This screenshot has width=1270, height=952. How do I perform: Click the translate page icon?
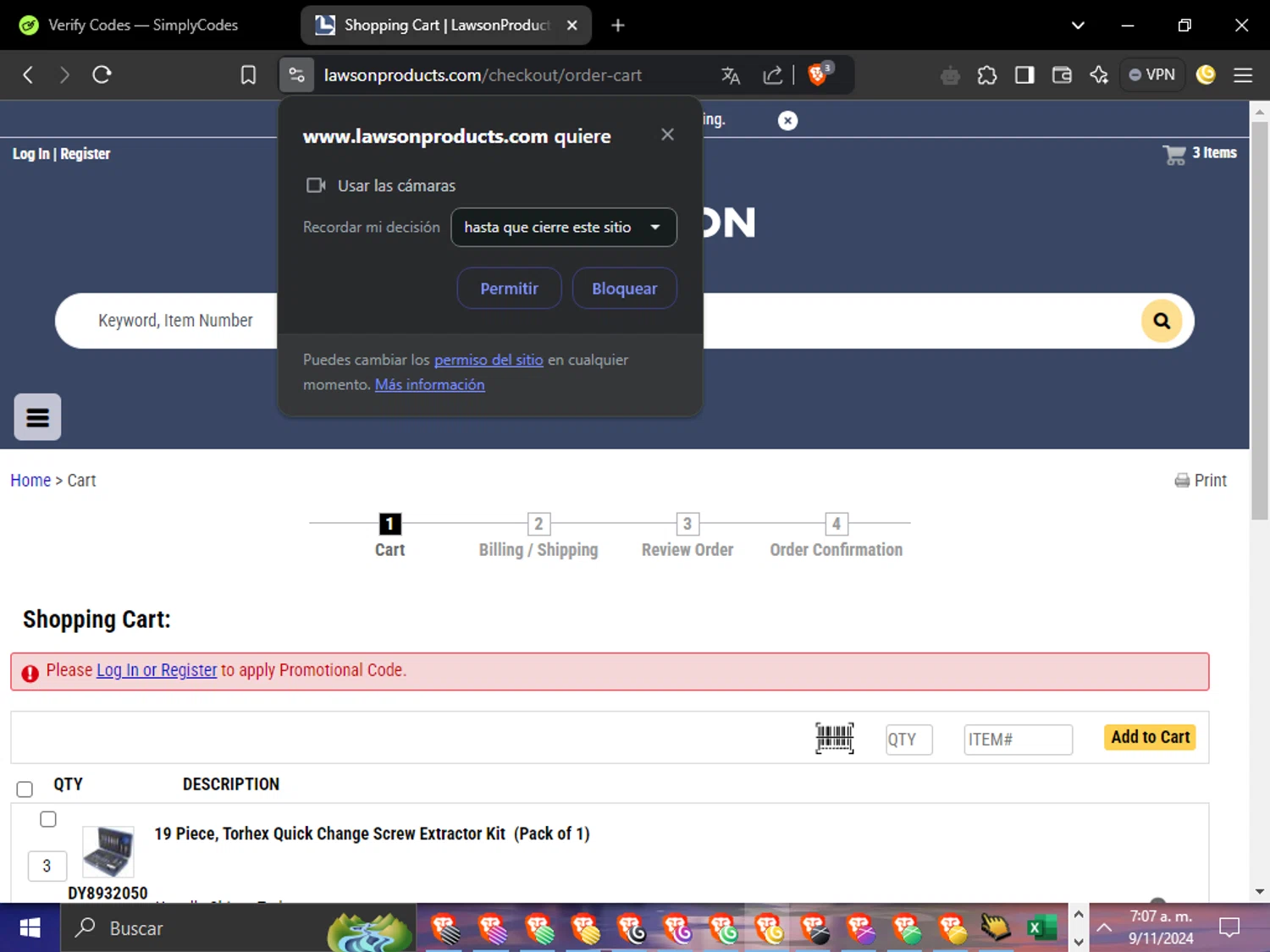[731, 75]
